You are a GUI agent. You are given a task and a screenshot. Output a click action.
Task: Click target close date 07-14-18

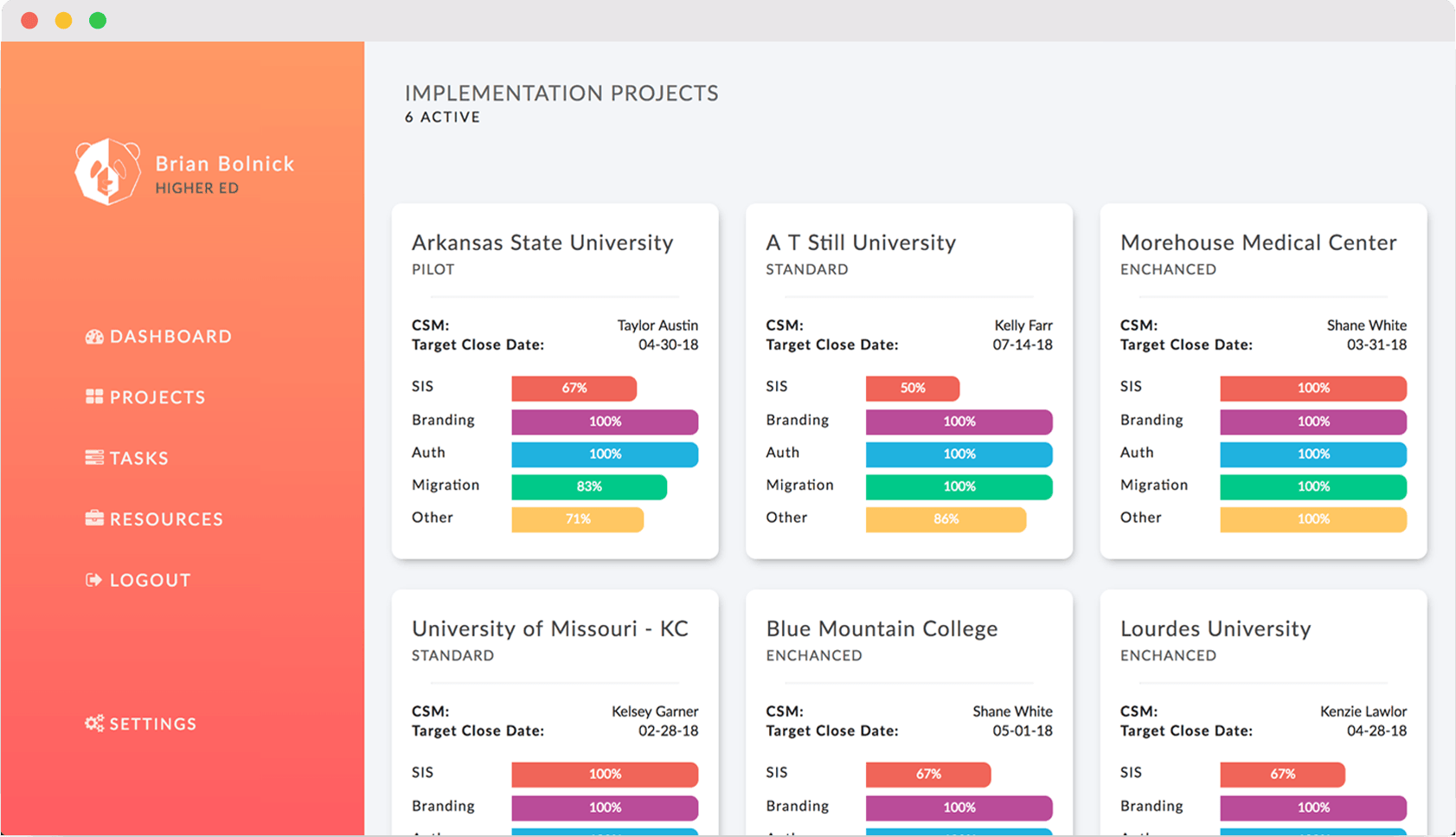coord(1023,344)
